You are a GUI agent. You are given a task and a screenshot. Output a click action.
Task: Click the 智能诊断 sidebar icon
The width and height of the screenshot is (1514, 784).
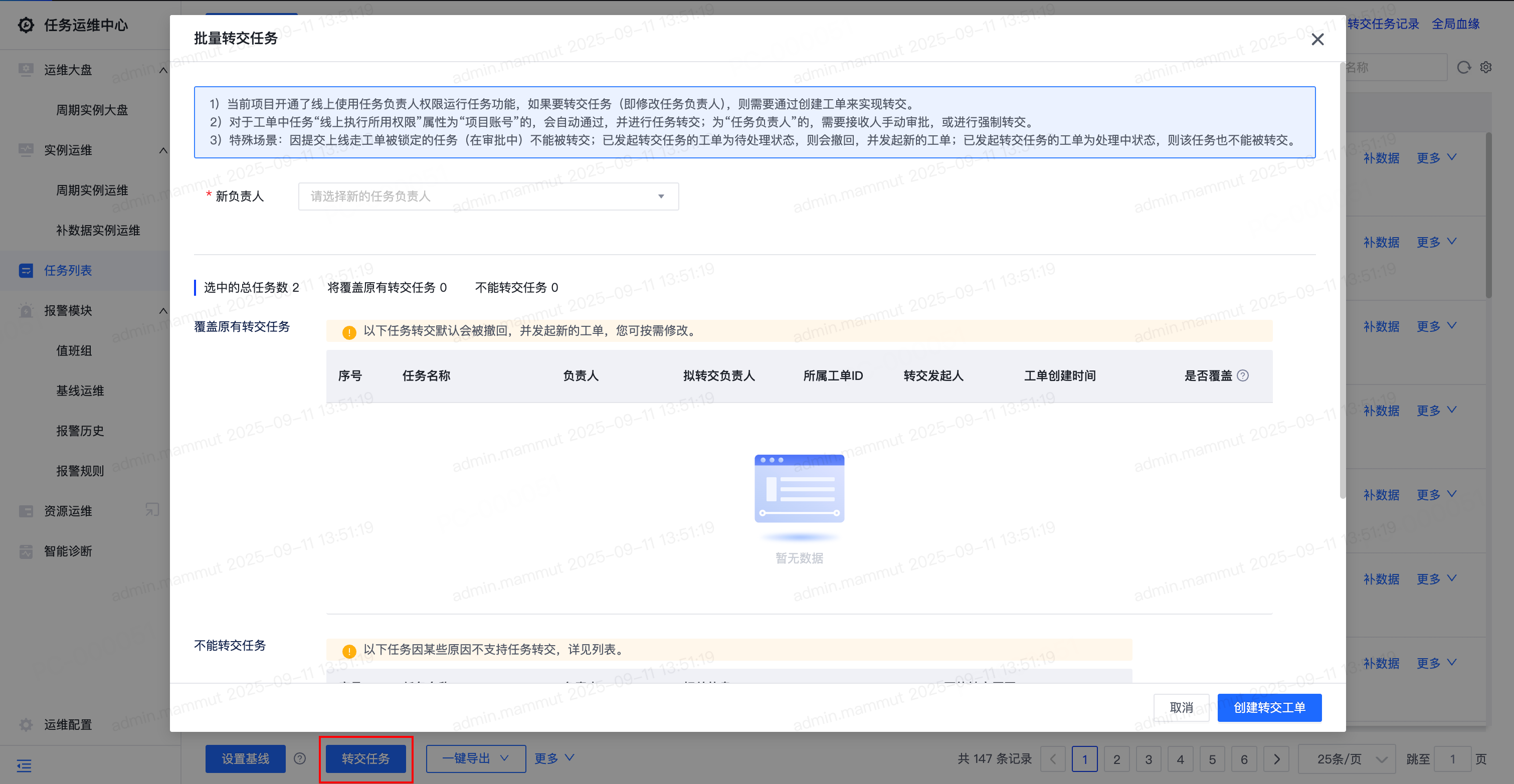click(26, 551)
